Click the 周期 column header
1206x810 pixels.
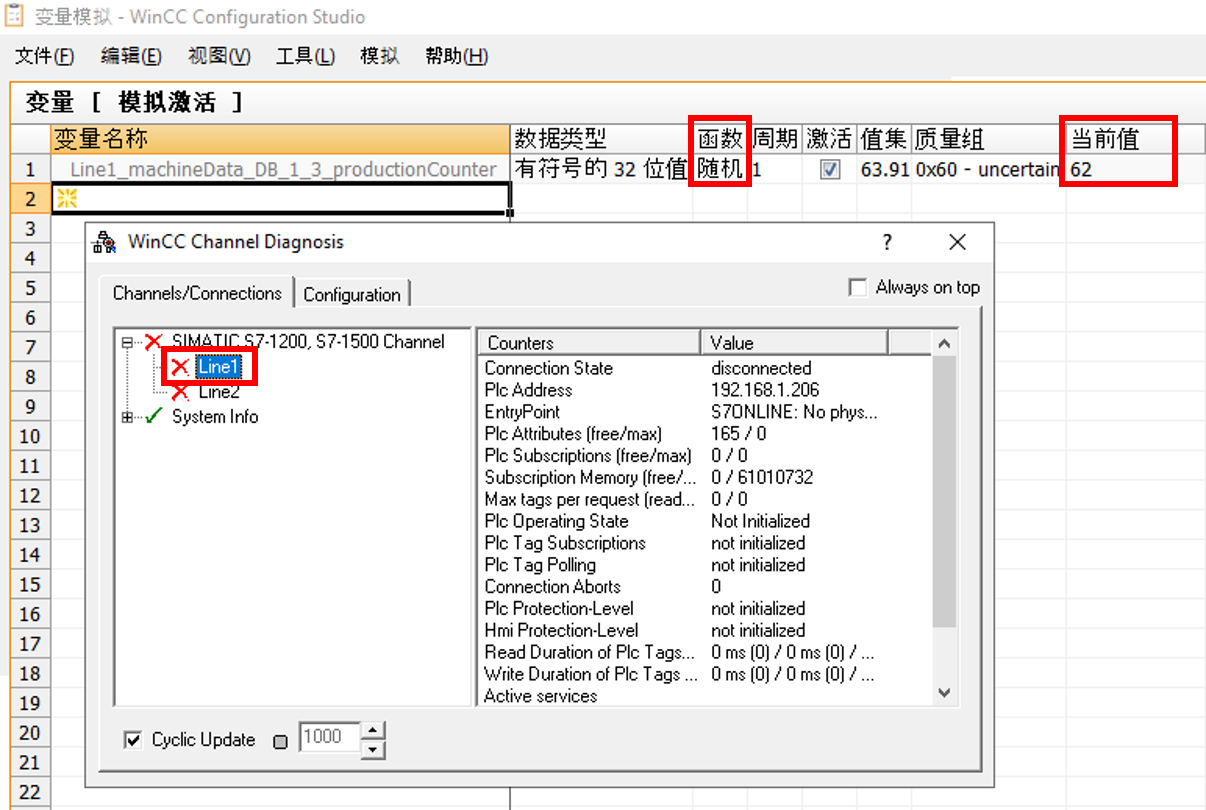[x=775, y=139]
